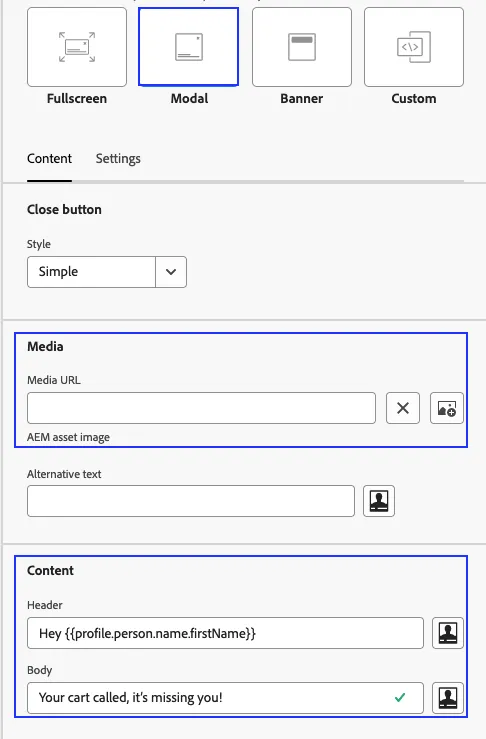Click the Fullscreen label text
486x739 pixels.
pos(77,99)
